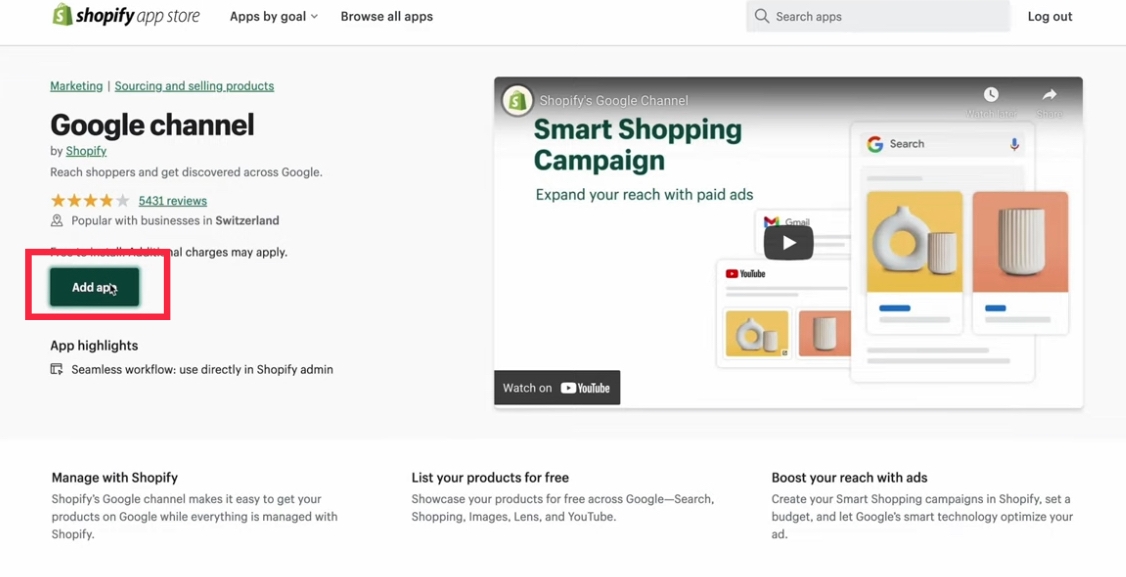Open the 5431 reviews link
The height and width of the screenshot is (577, 1126).
[x=172, y=200]
